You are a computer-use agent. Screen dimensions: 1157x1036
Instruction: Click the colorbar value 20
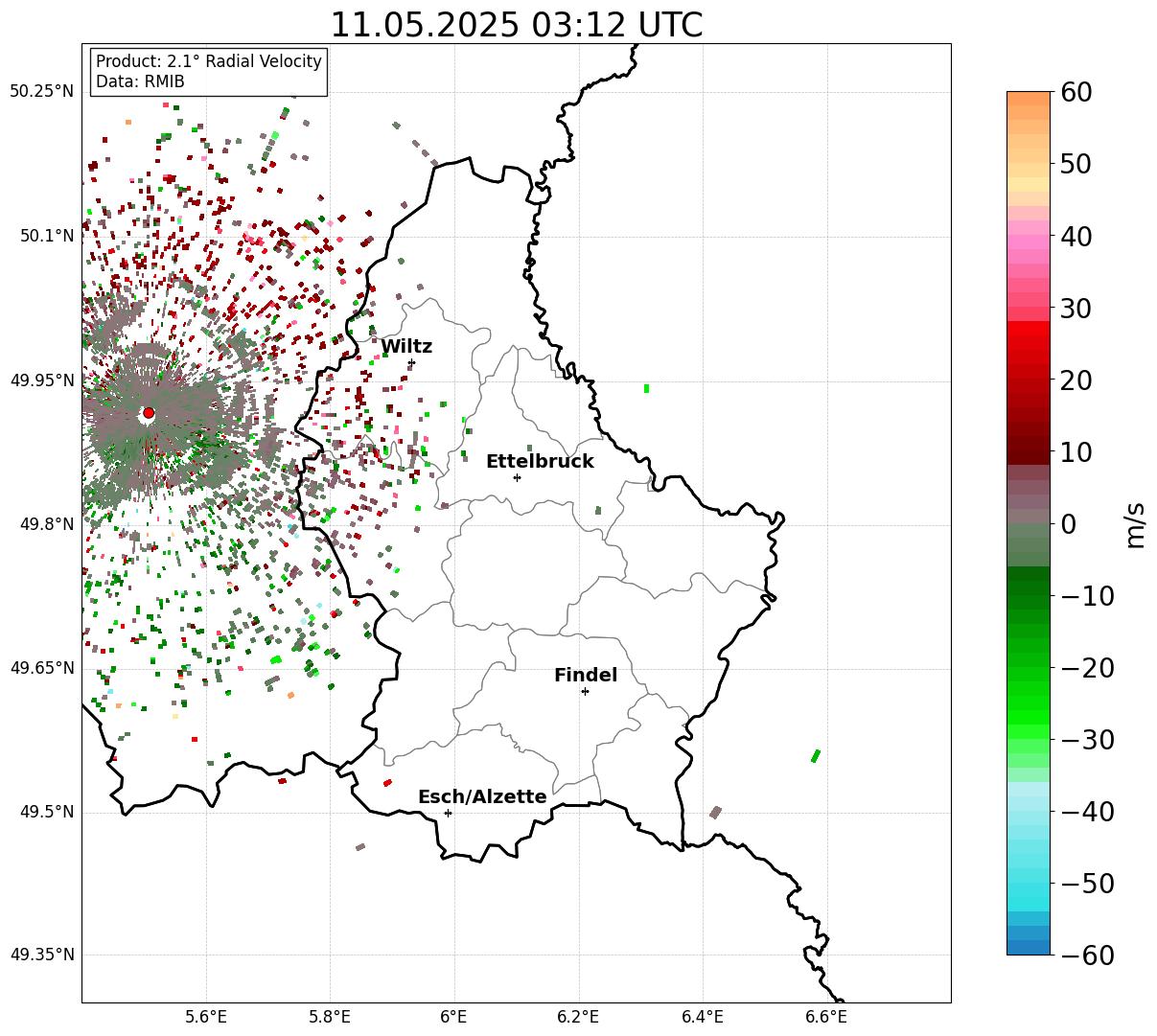[x=1078, y=380]
